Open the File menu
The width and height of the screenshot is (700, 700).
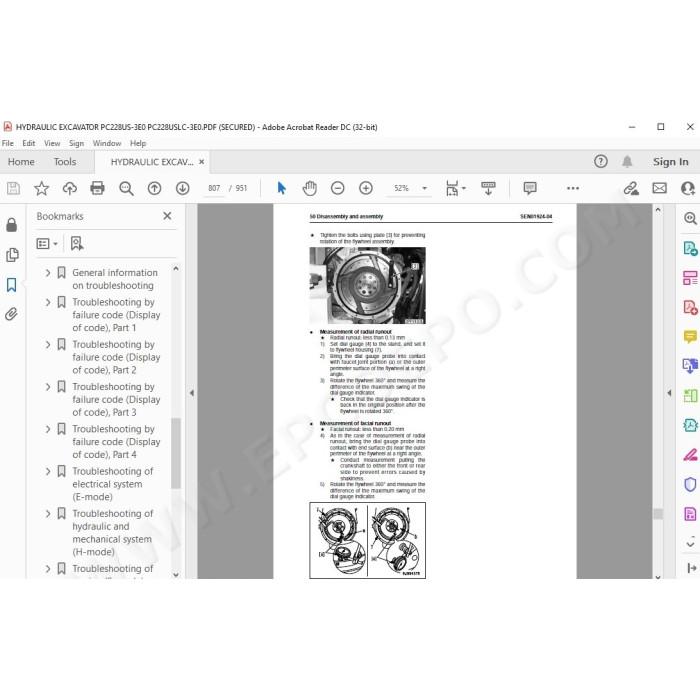8,143
